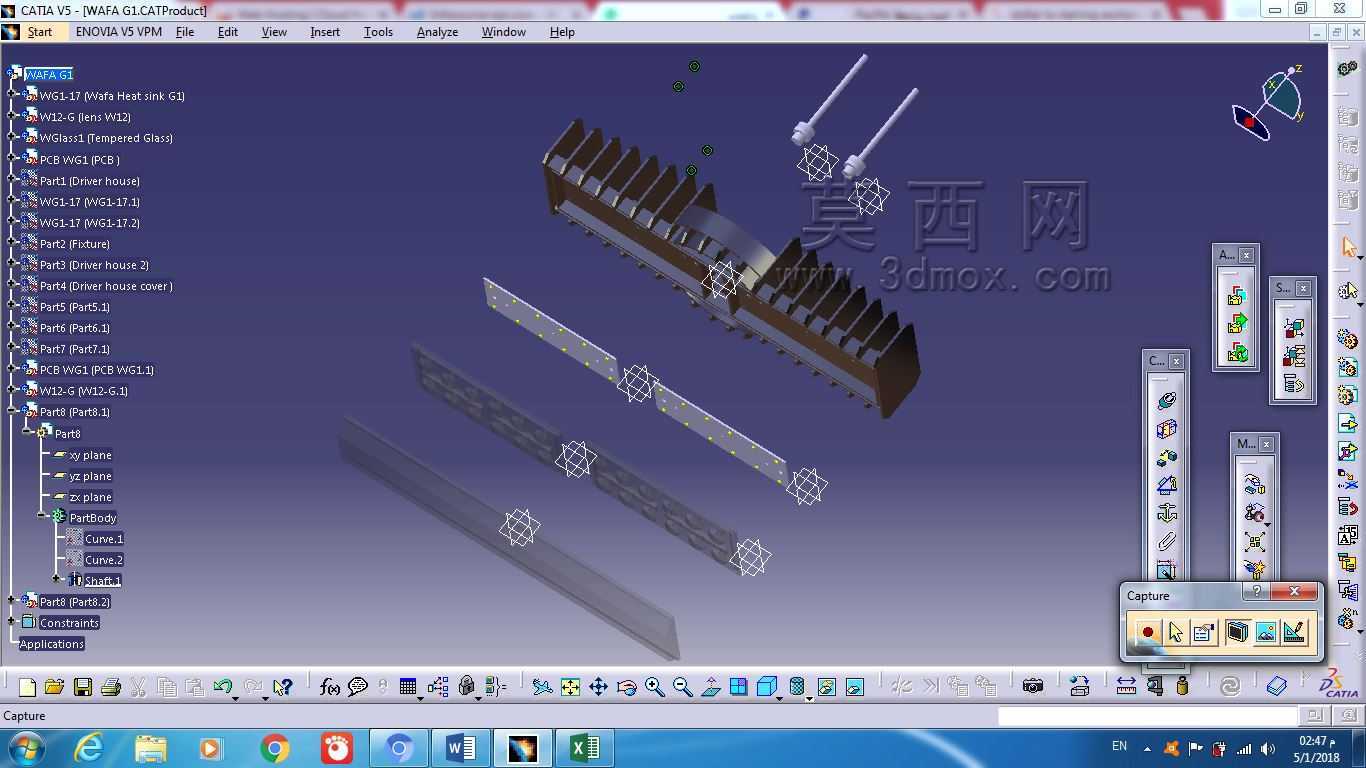Open the Design Table icon
The height and width of the screenshot is (768, 1366).
click(x=408, y=687)
